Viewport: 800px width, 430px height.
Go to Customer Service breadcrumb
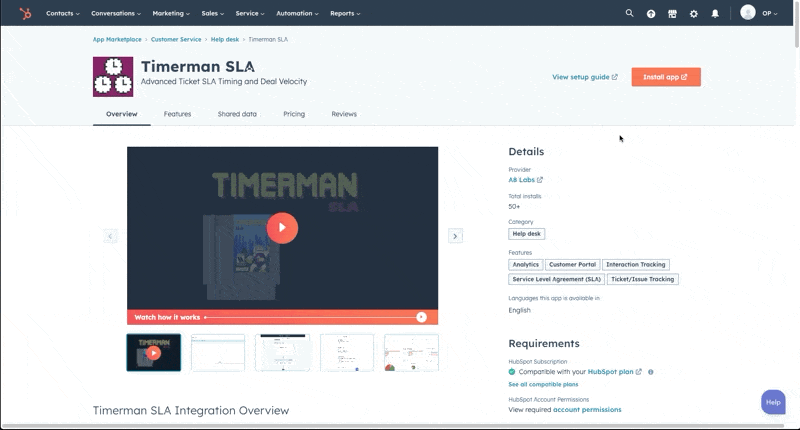(176, 39)
